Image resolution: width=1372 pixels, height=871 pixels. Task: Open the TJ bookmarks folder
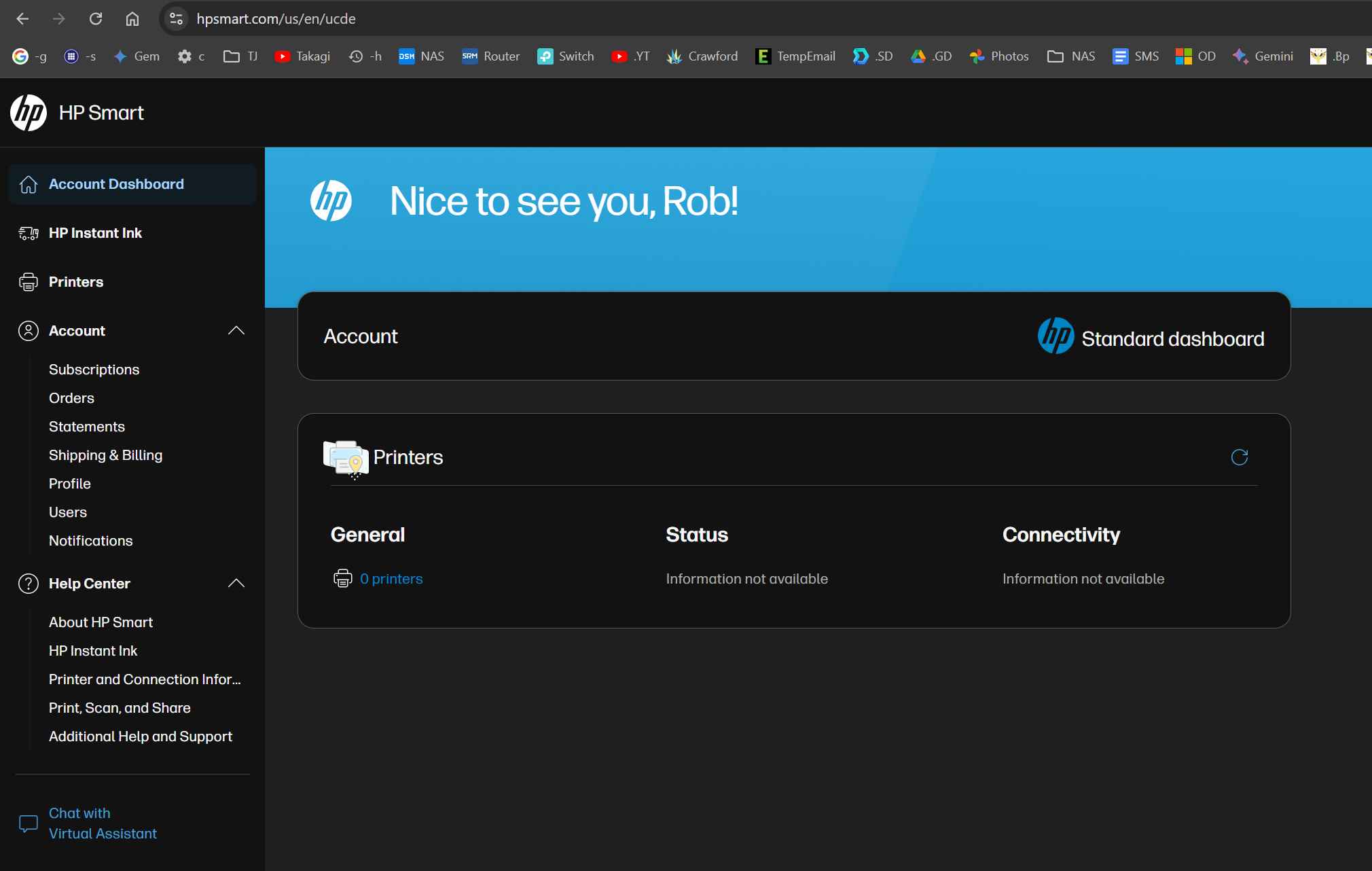[241, 56]
